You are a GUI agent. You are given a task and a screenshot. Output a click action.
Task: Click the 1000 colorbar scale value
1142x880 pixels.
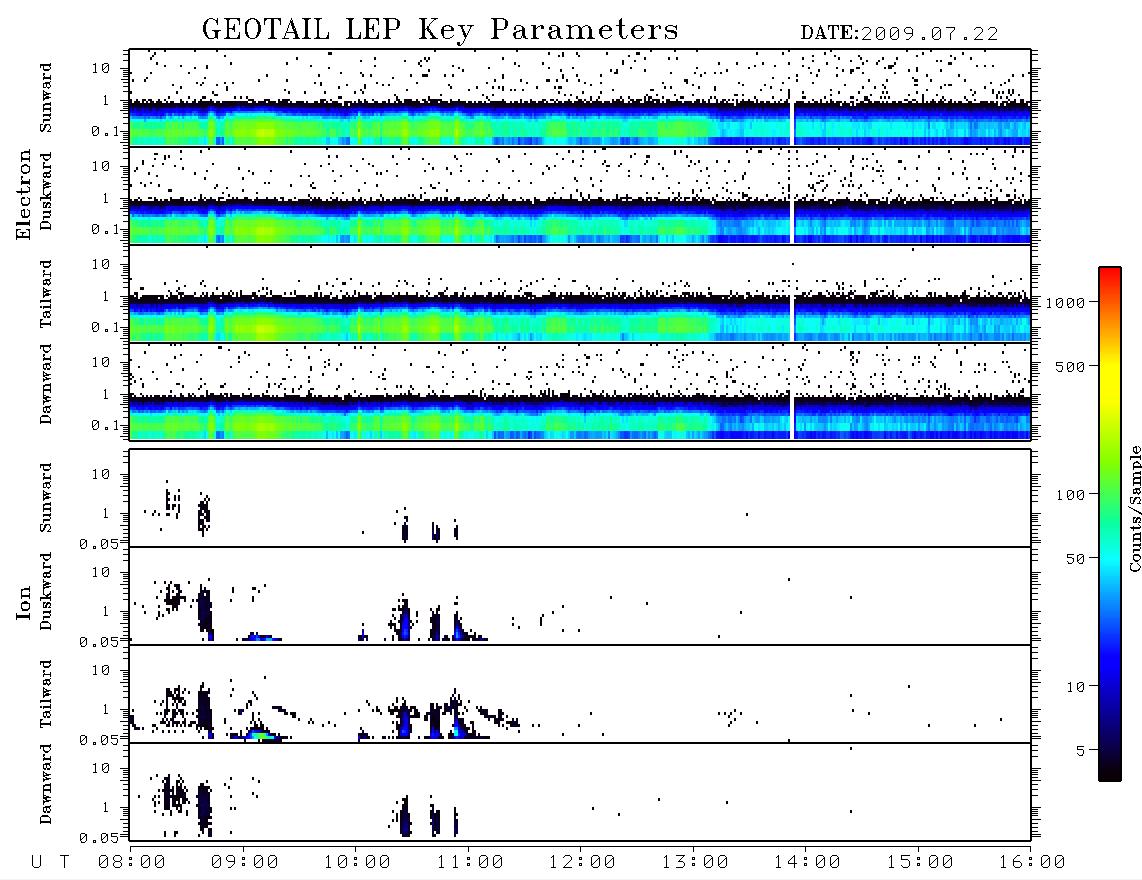[1065, 302]
